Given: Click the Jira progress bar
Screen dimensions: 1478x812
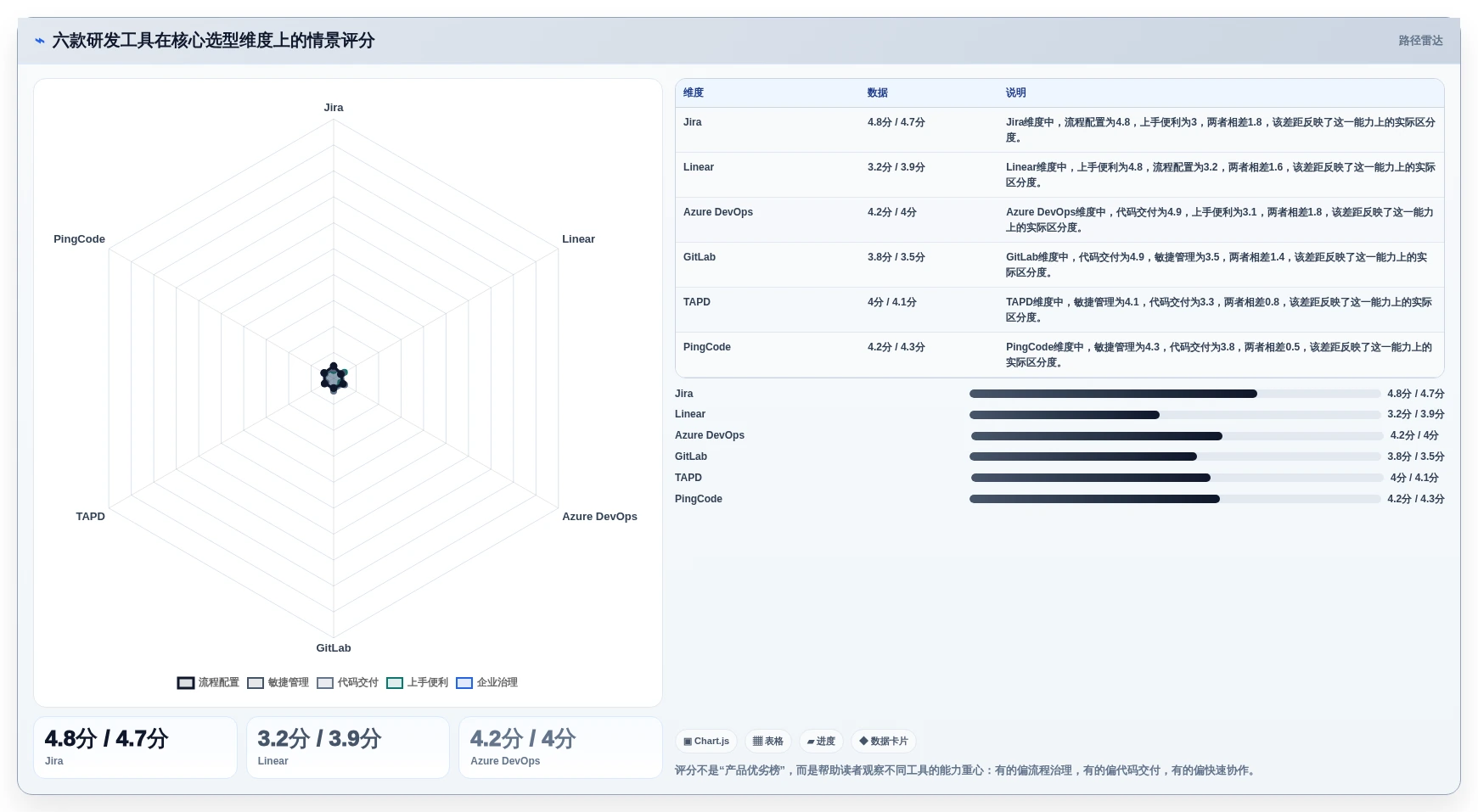Looking at the screenshot, I should point(1175,394).
